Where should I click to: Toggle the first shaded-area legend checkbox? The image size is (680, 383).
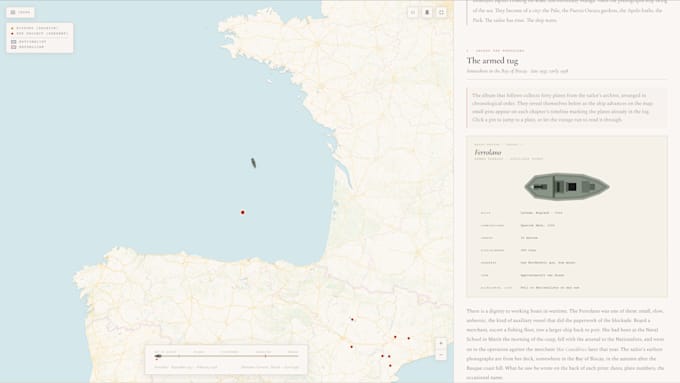13,42
